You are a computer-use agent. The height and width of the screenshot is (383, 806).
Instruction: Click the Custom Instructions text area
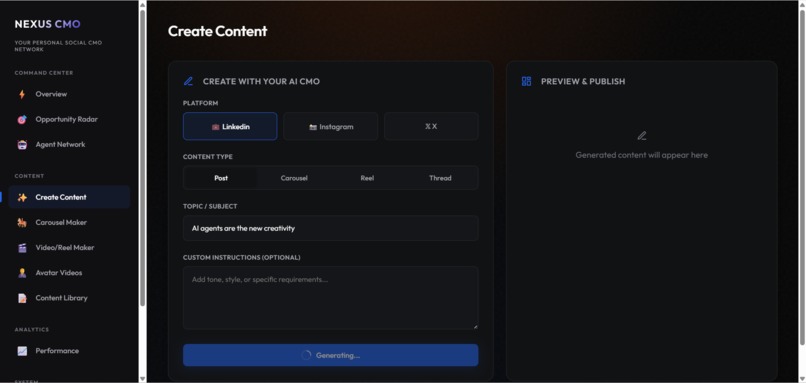pos(331,298)
